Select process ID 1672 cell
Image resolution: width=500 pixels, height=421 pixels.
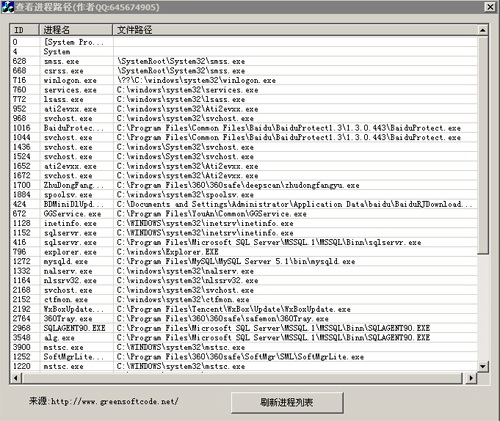pos(22,175)
